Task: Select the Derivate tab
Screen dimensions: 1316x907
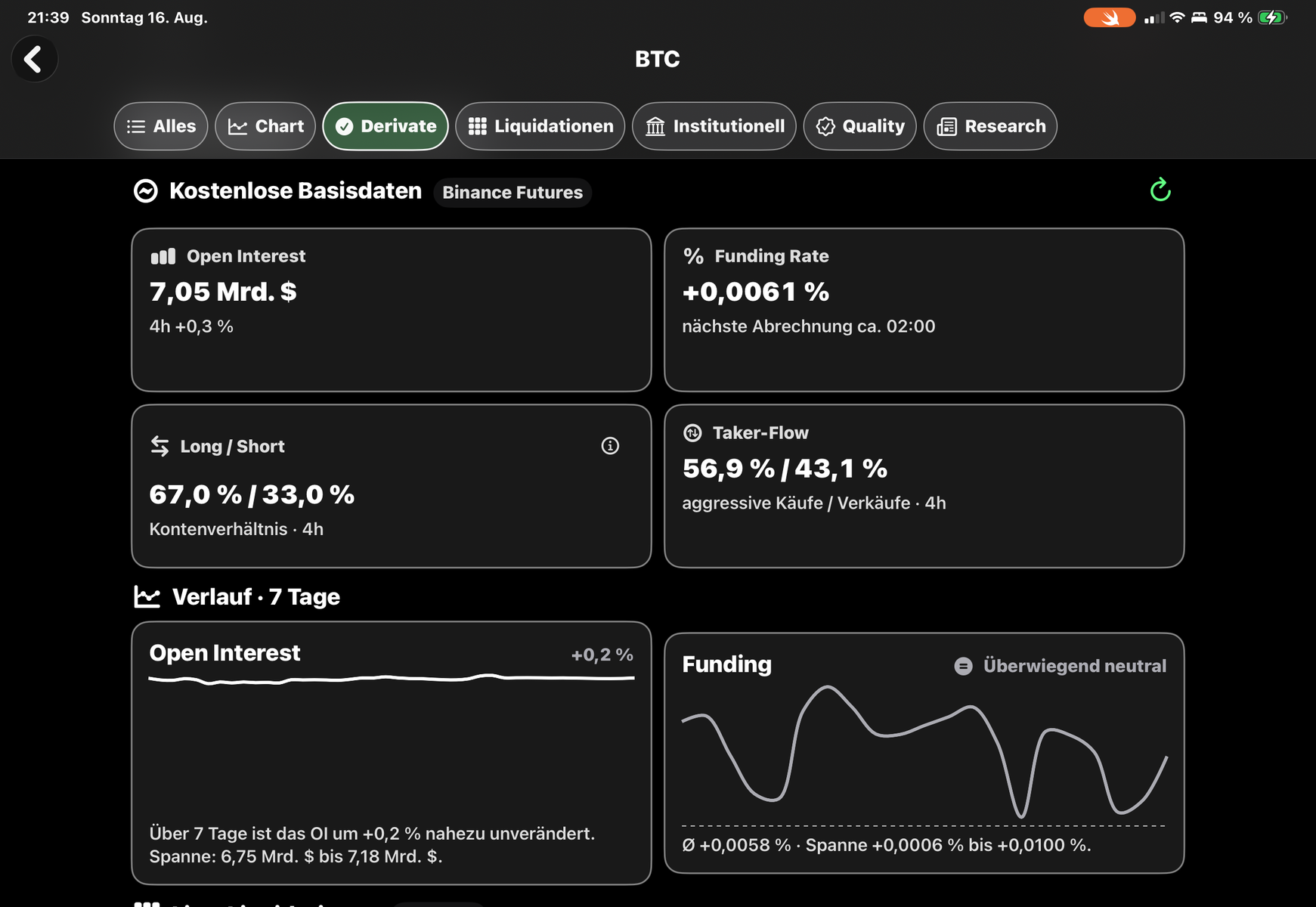Action: pos(386,126)
